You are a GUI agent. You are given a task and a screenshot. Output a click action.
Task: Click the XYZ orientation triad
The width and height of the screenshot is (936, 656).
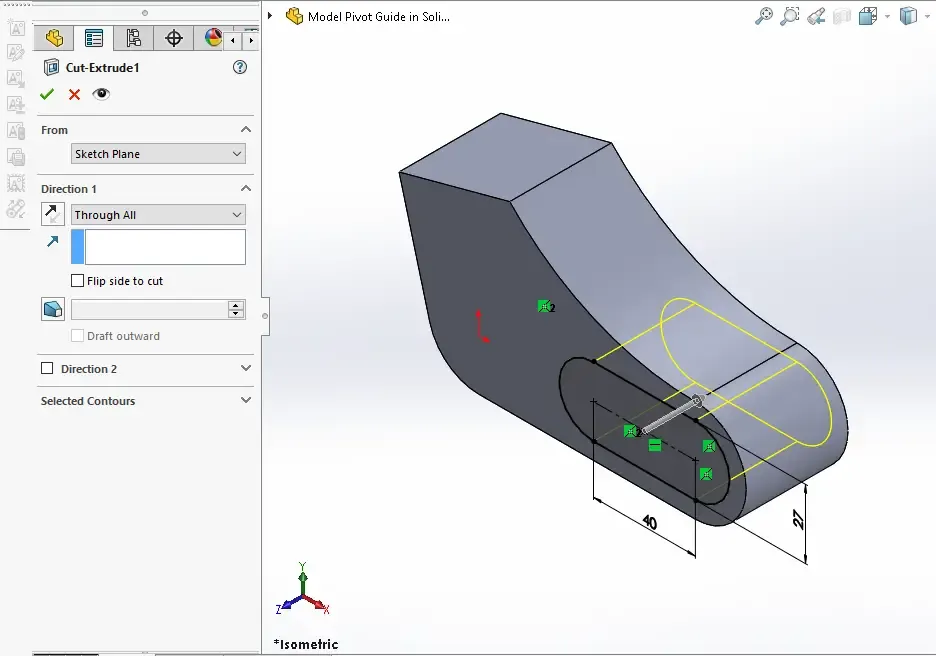pyautogui.click(x=303, y=590)
